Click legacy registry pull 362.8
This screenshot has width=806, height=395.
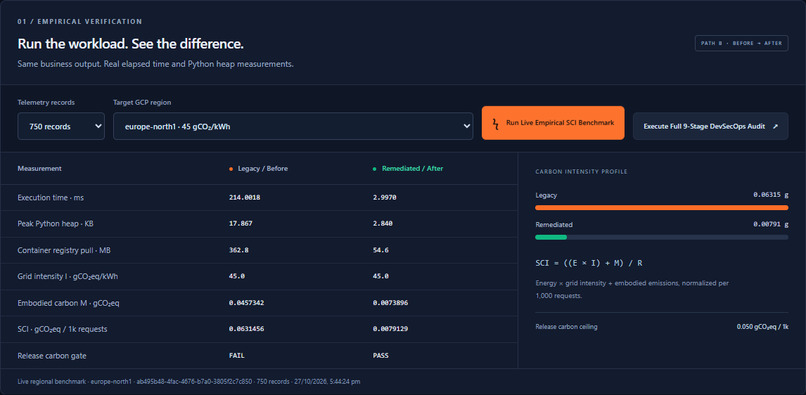tap(239, 250)
